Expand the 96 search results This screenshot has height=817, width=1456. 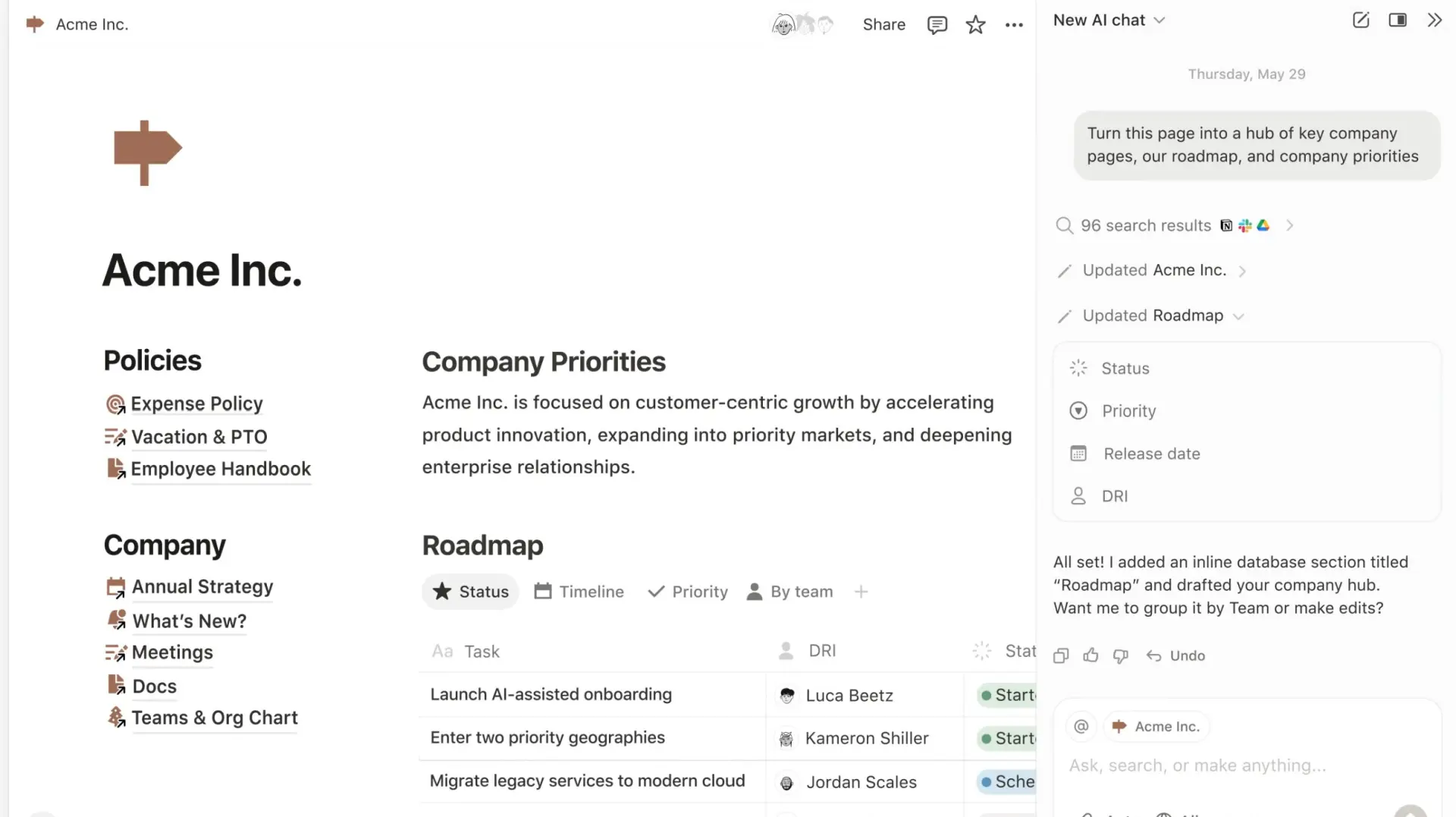click(1289, 225)
